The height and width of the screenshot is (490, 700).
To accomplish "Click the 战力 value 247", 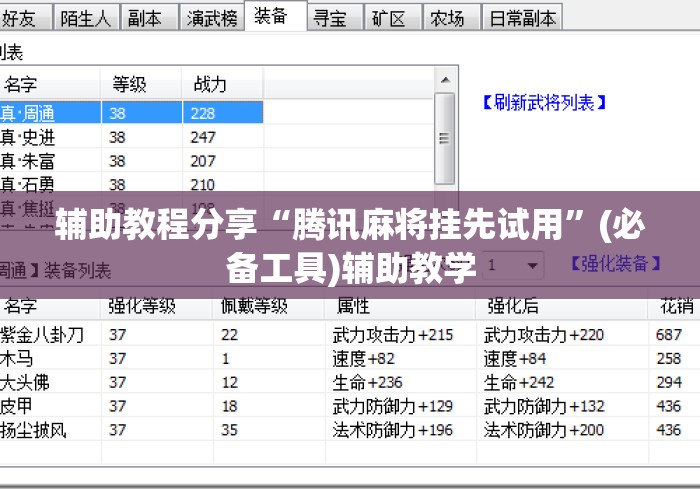I will 203,137.
